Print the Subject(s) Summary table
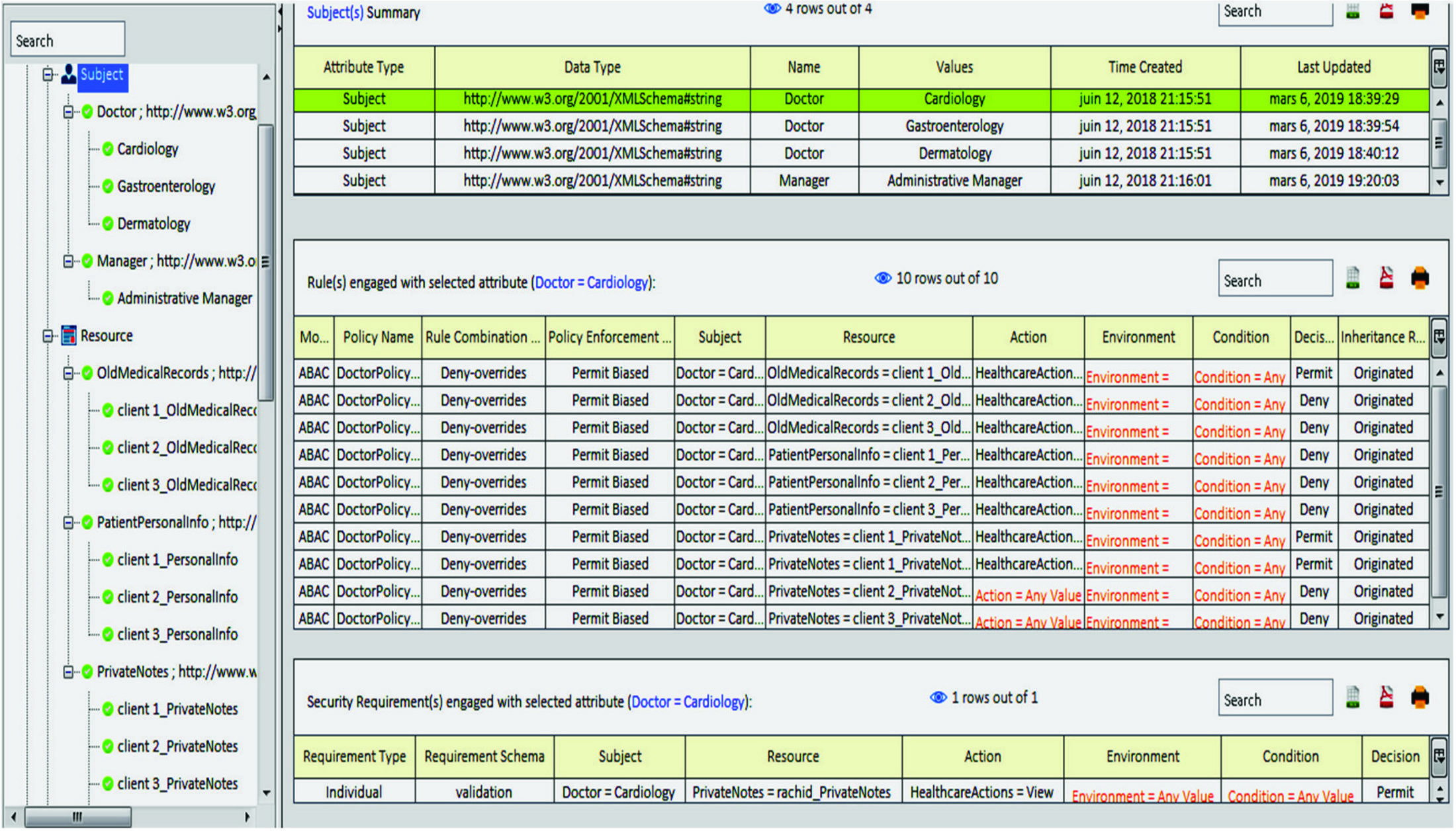Viewport: 1456px width, 835px height. point(1420,11)
